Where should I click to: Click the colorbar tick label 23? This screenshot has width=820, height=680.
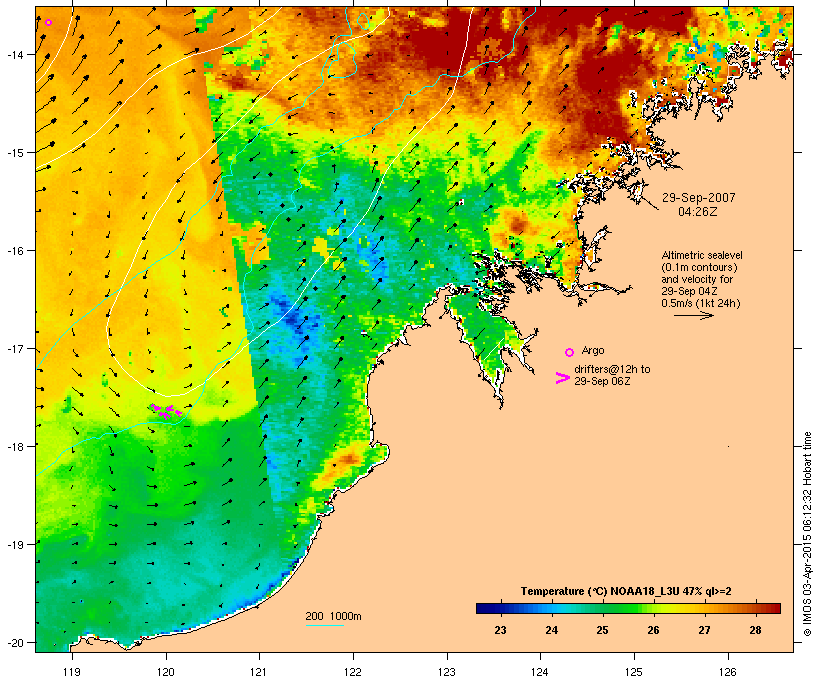(x=500, y=630)
